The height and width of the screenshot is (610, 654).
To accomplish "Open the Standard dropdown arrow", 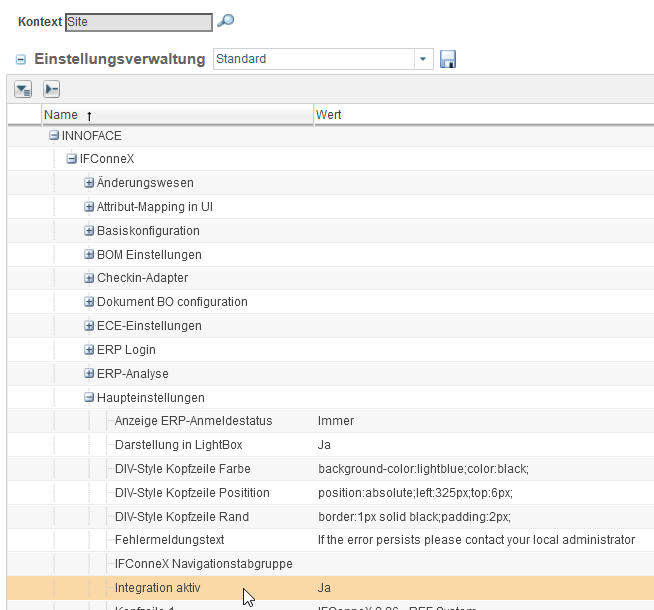I will (x=423, y=60).
